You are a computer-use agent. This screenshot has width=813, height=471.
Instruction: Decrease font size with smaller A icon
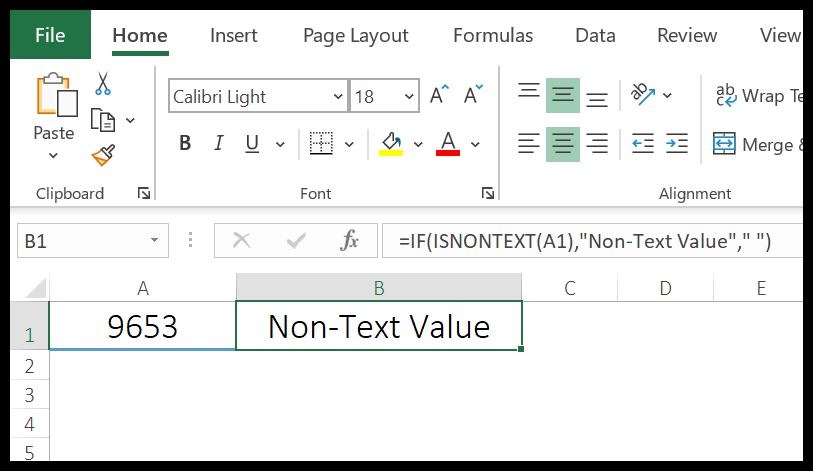click(x=473, y=95)
